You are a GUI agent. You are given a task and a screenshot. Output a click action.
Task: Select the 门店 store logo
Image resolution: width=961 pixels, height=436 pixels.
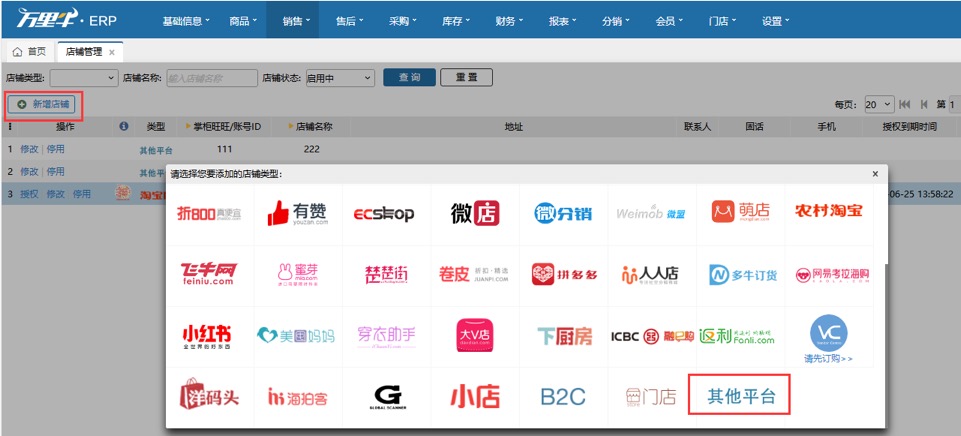point(650,397)
